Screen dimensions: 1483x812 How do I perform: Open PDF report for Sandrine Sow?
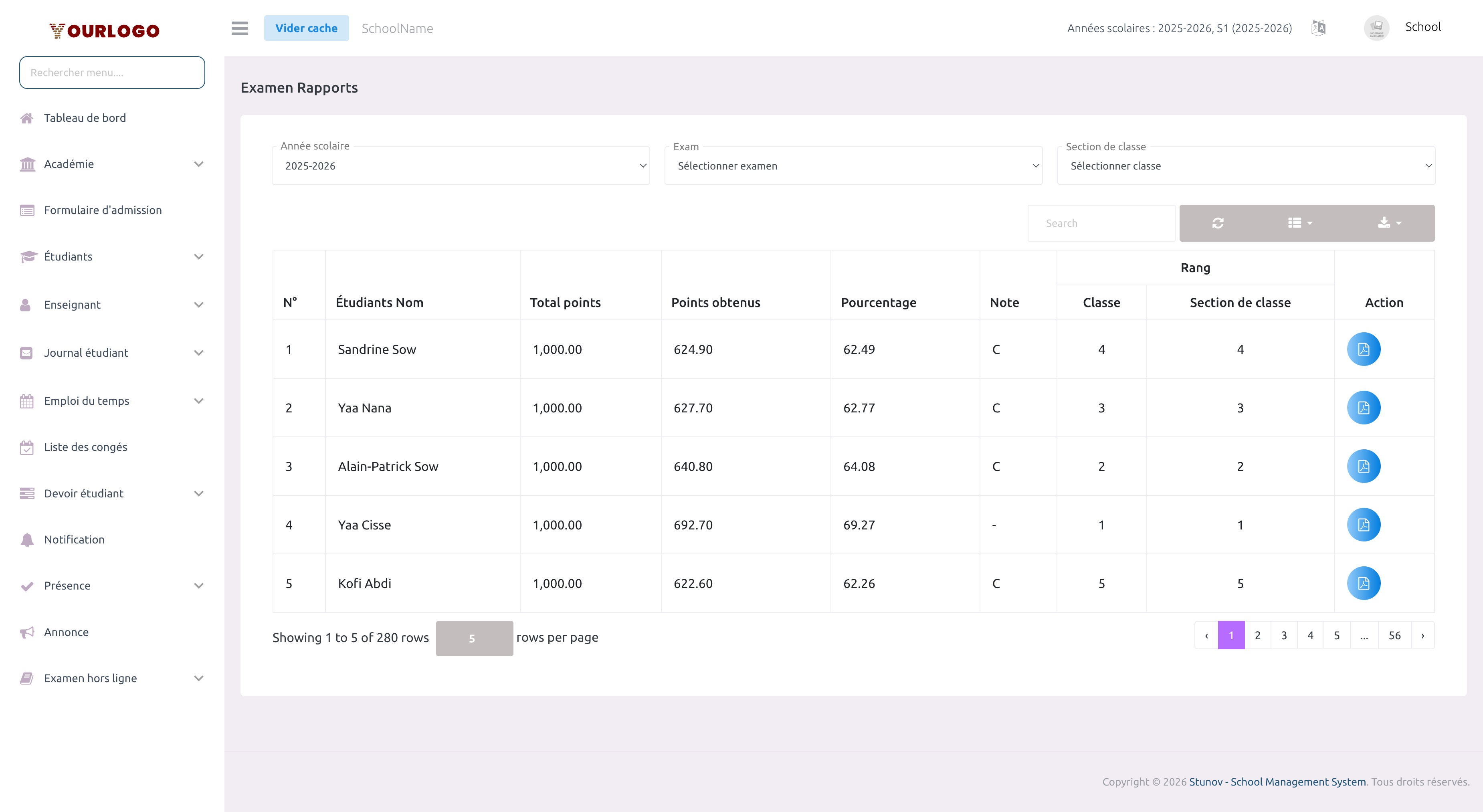(1363, 349)
